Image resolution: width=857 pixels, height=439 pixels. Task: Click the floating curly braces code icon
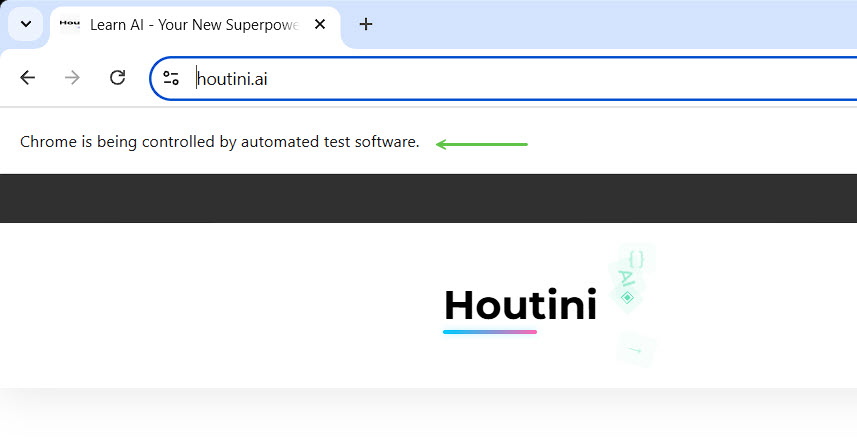point(636,260)
